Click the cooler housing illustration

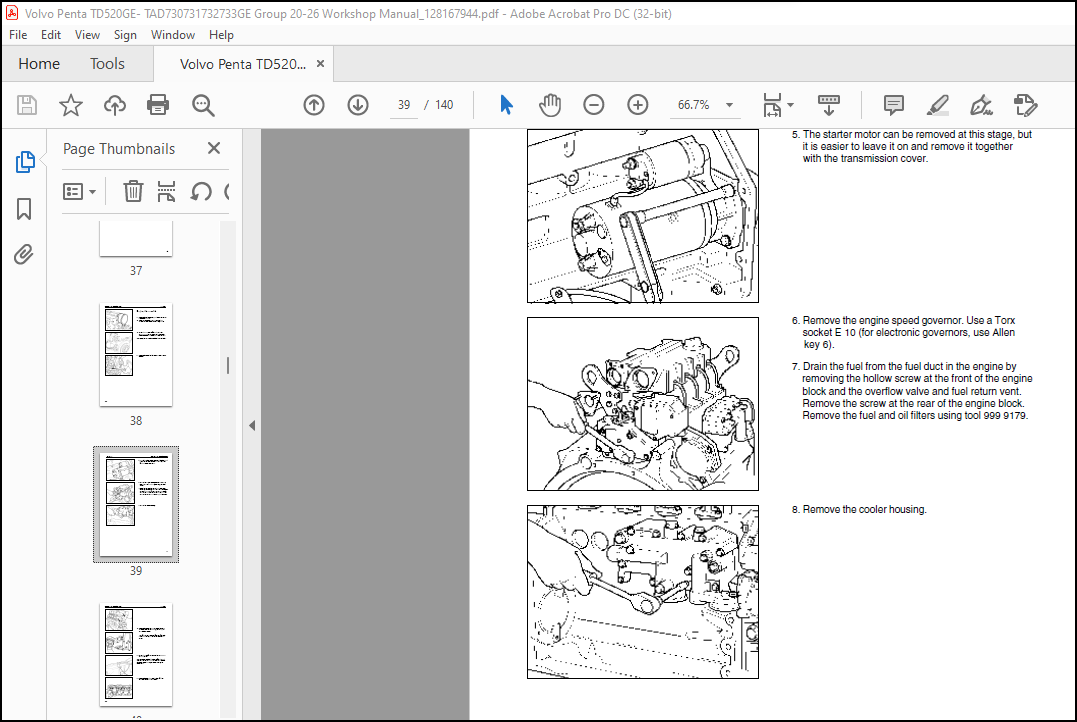pyautogui.click(x=643, y=592)
